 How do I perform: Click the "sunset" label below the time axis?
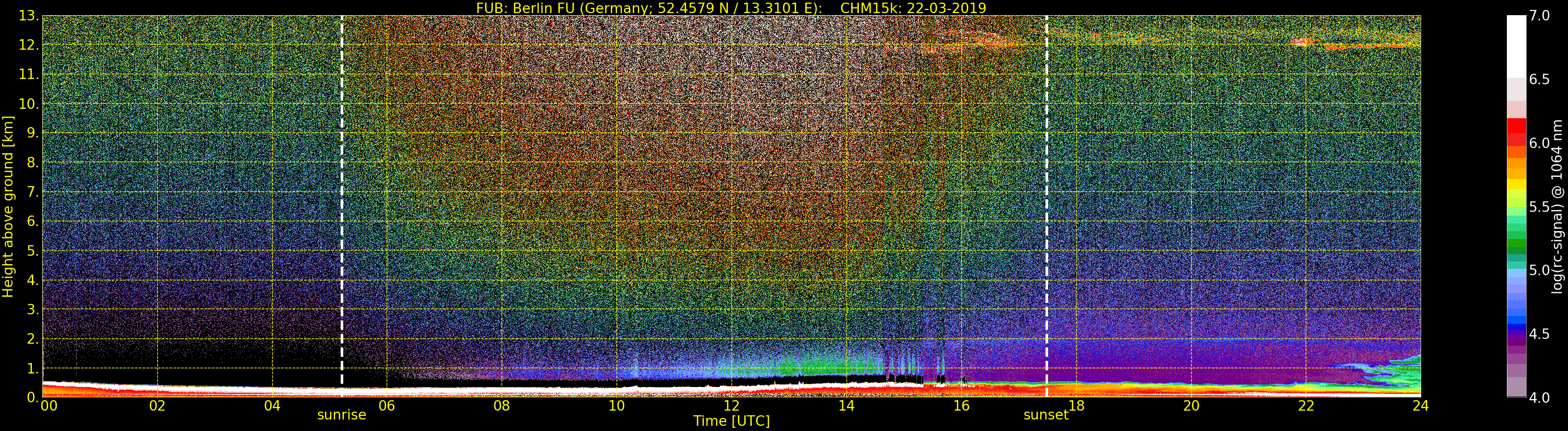1046,415
